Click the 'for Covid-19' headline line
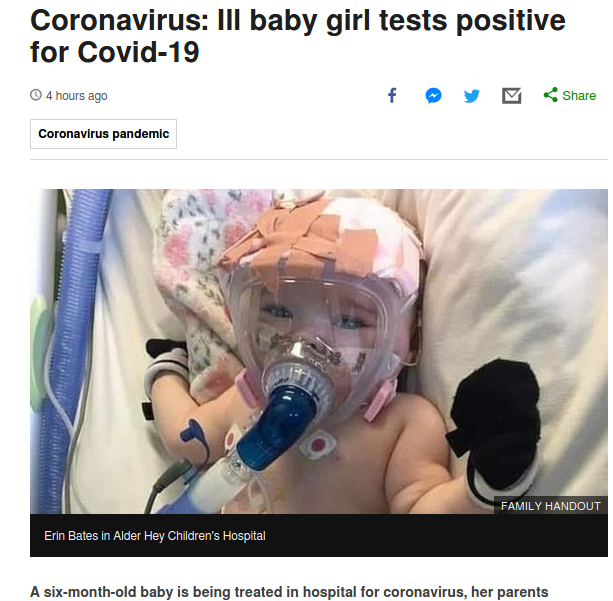Viewport: 613px width, 601px height. click(115, 52)
